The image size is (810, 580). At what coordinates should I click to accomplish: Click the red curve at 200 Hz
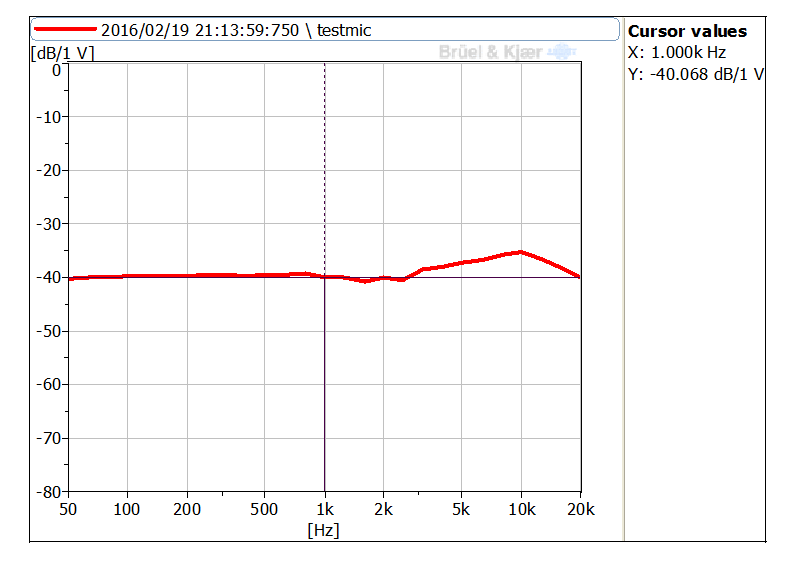pyautogui.click(x=187, y=275)
